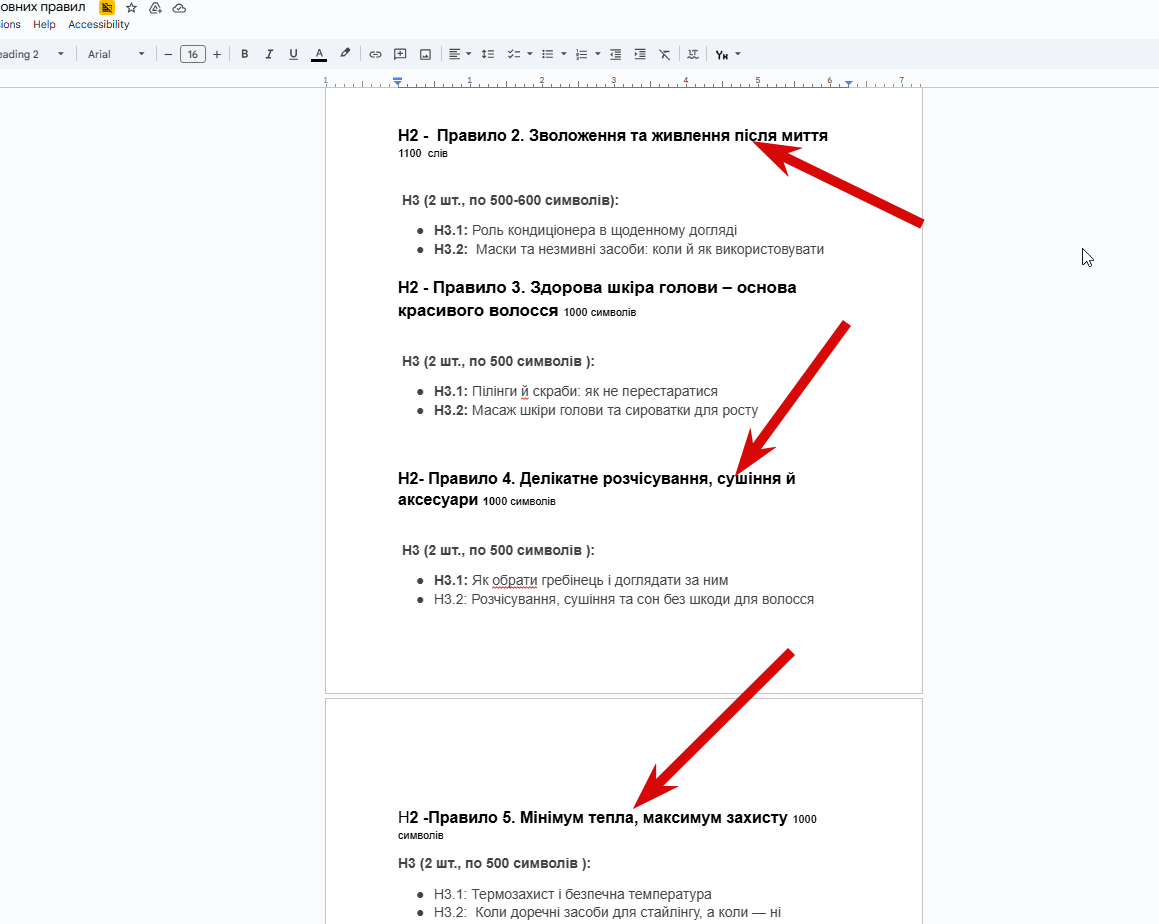Decrease font size with minus button
The height and width of the screenshot is (924, 1159).
[x=168, y=54]
